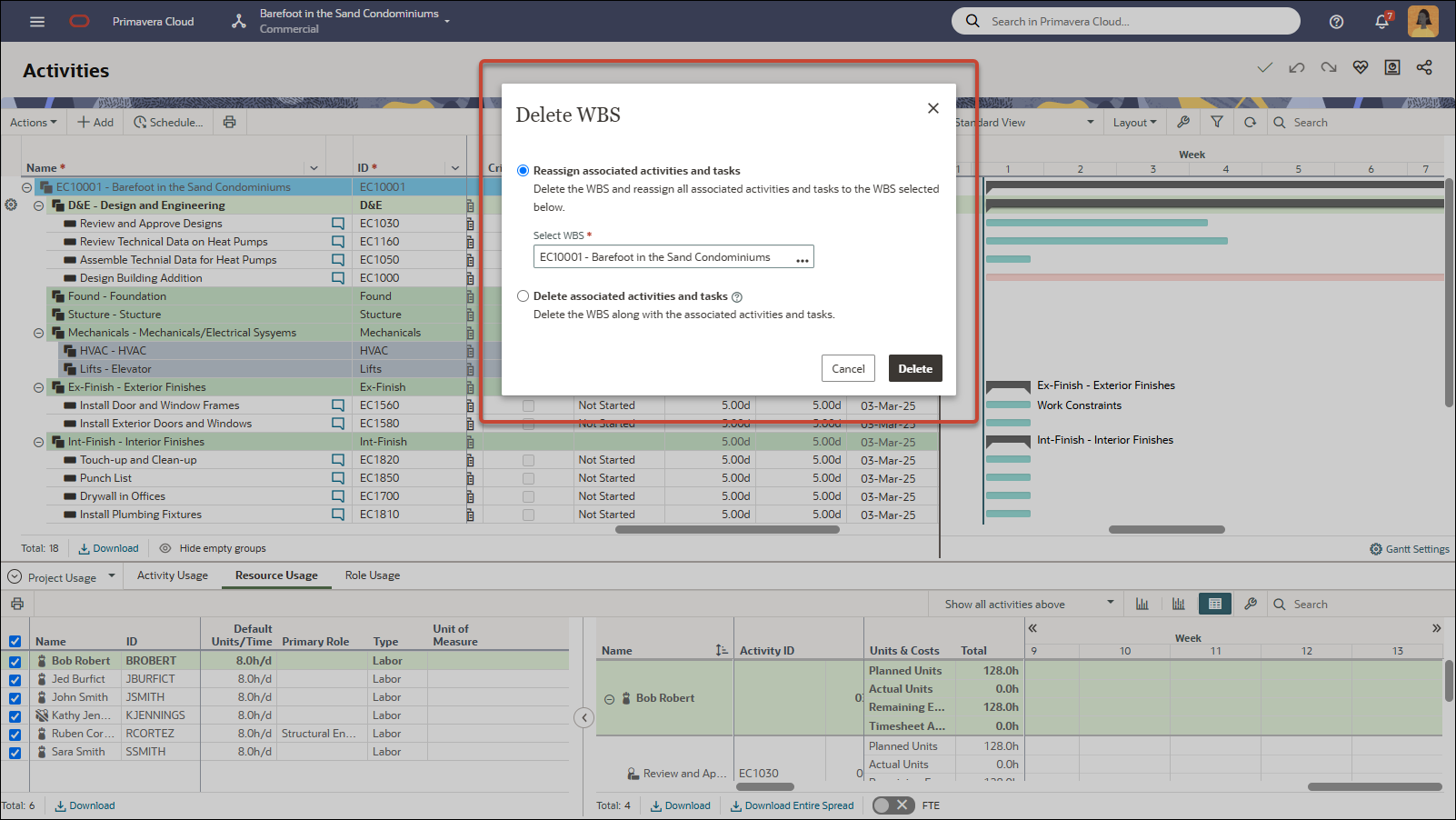Select Reassign associated activities and tasks
1456x820 pixels.
[x=524, y=170]
